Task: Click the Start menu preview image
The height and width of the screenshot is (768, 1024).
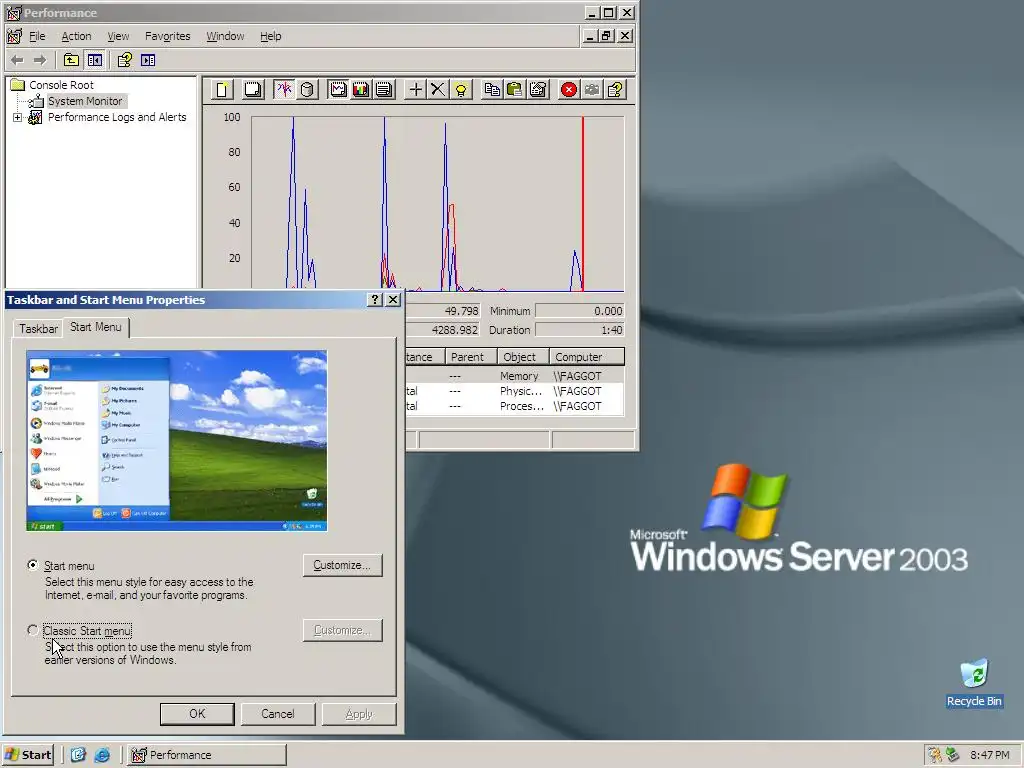Action: [176, 441]
